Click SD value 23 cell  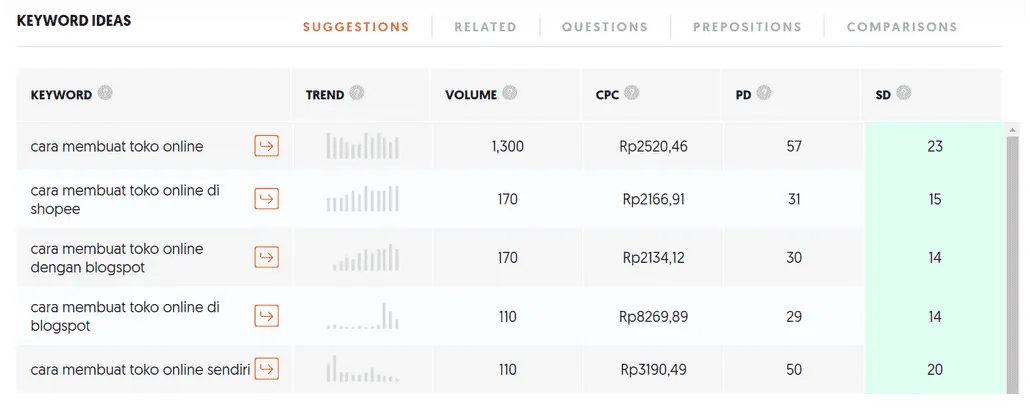934,147
